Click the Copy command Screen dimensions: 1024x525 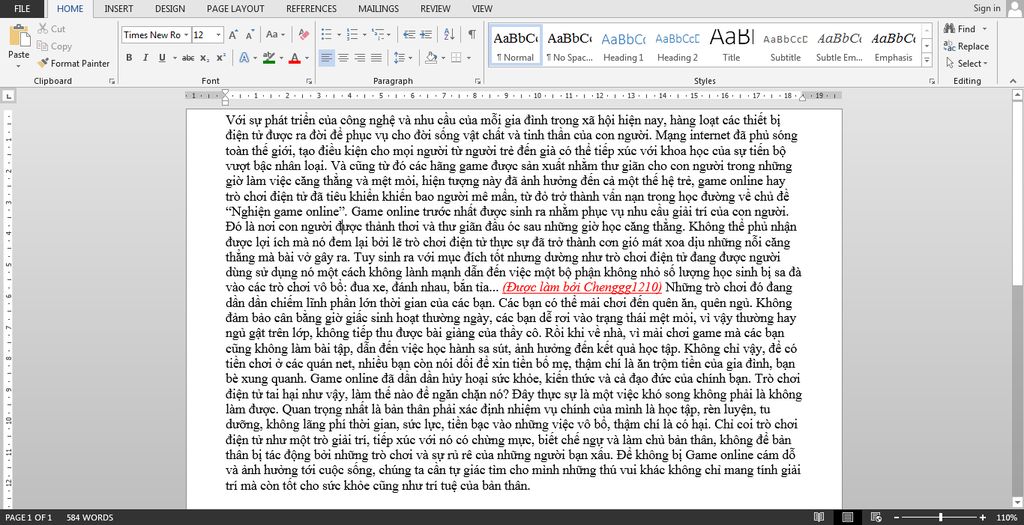pos(54,46)
